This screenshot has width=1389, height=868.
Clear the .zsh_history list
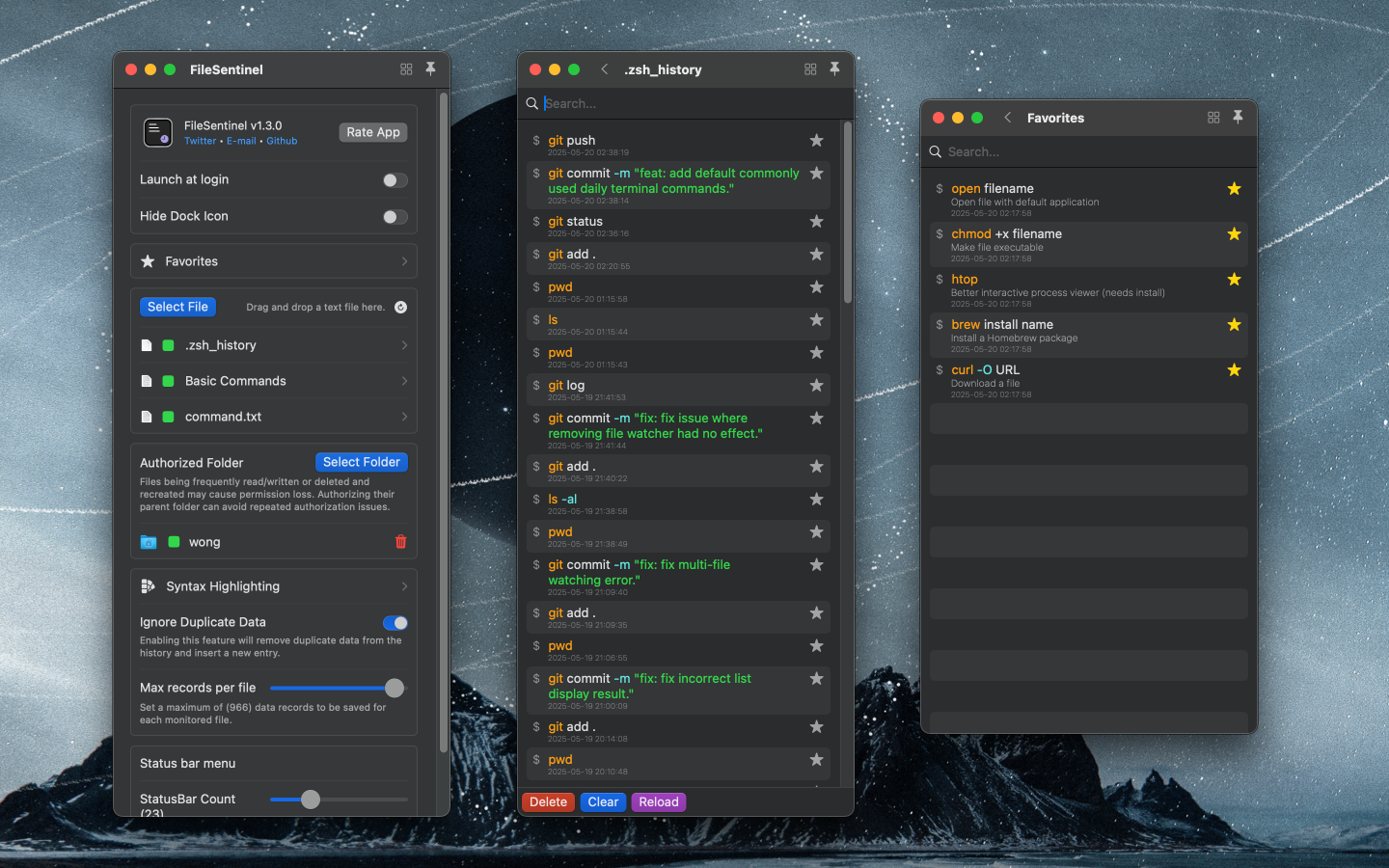pyautogui.click(x=602, y=801)
